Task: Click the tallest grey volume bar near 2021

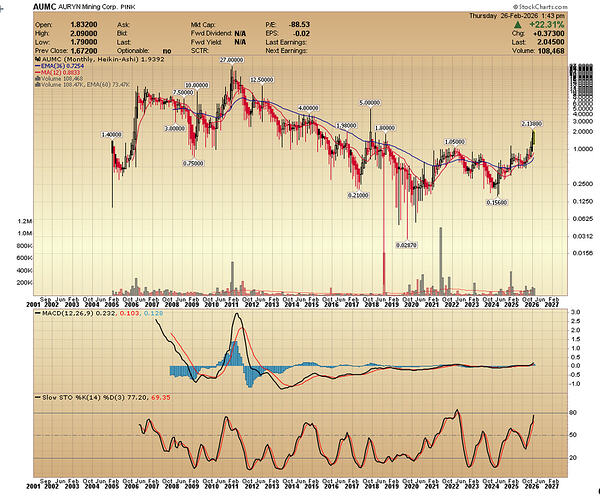Action: (x=441, y=261)
